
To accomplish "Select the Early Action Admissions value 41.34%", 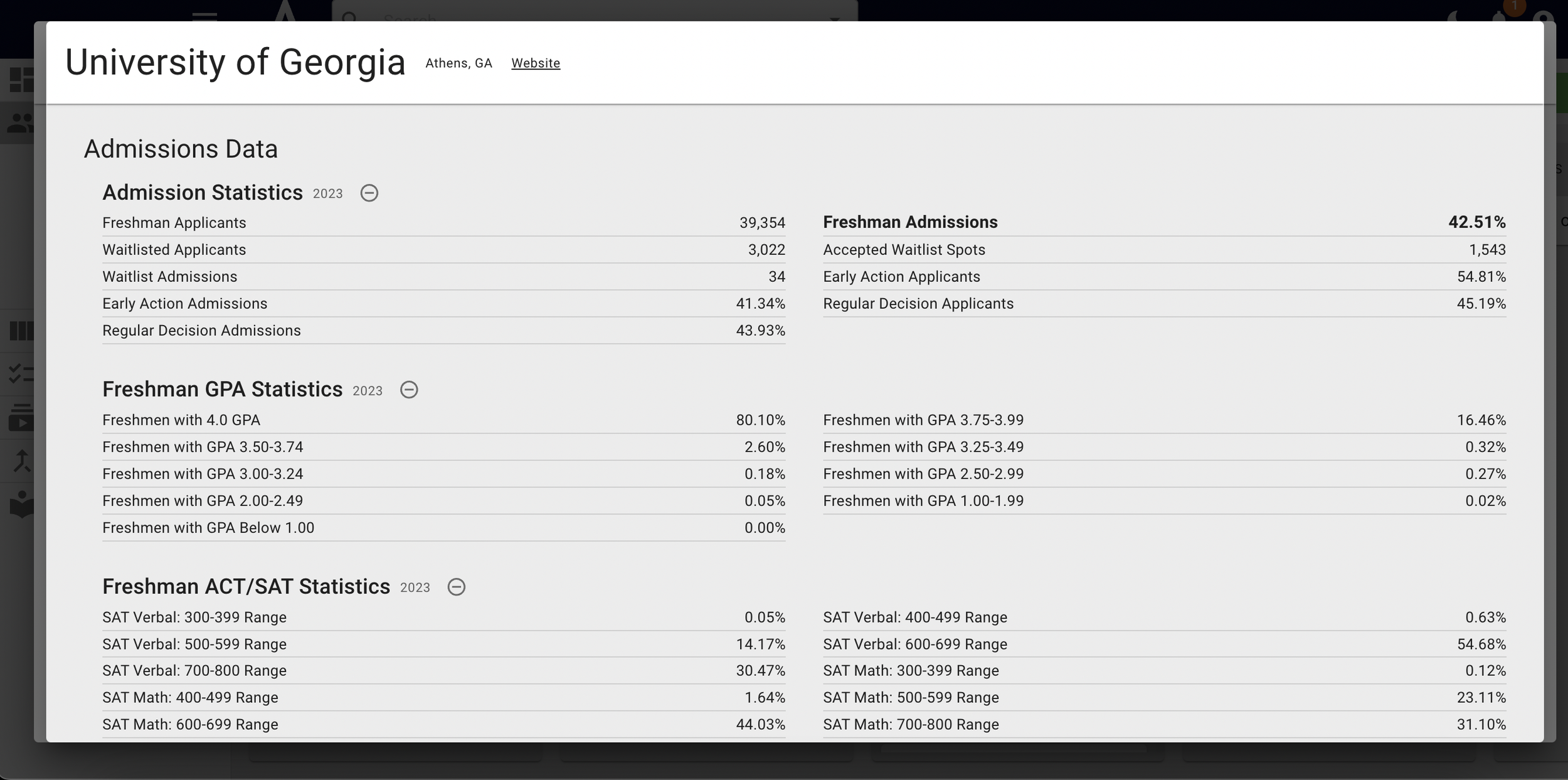I will 760,304.
